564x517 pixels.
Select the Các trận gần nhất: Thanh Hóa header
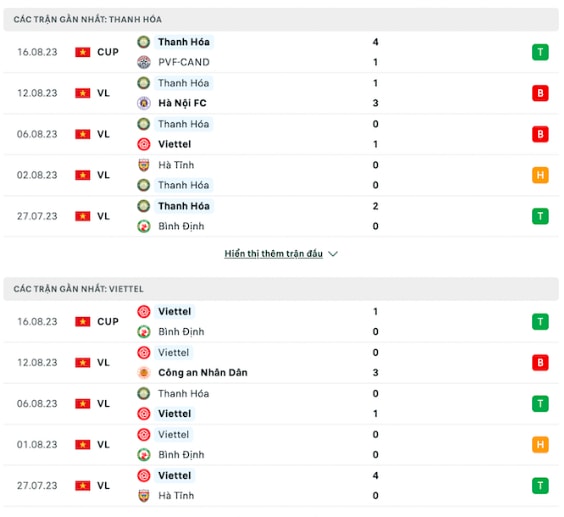pos(281,19)
